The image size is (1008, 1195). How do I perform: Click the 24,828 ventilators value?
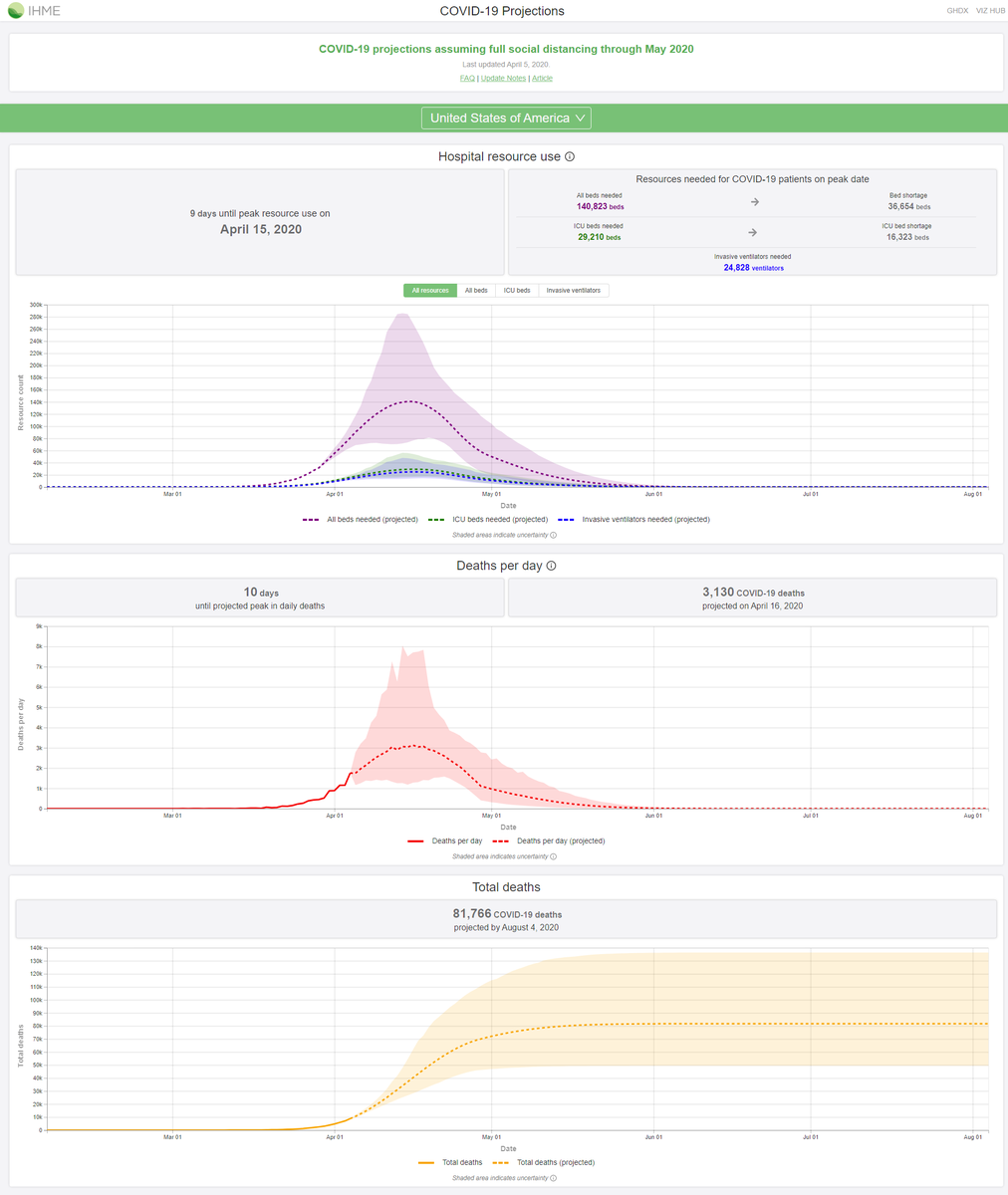pos(753,268)
